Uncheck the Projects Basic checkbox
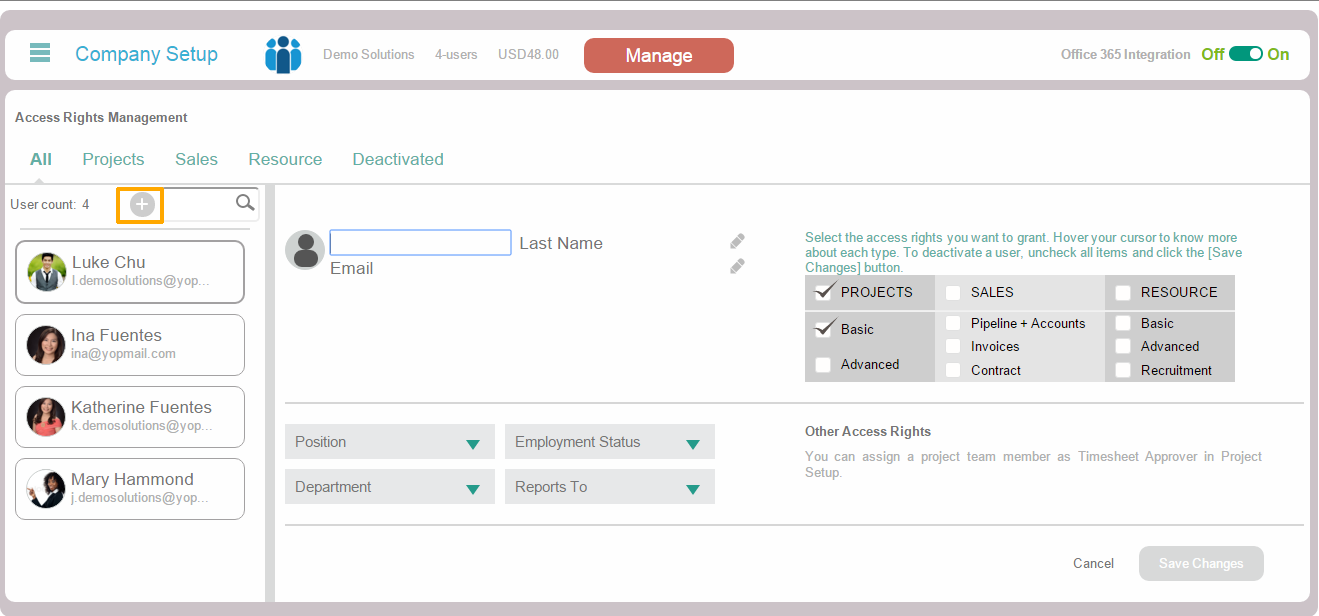1319x616 pixels. click(824, 329)
